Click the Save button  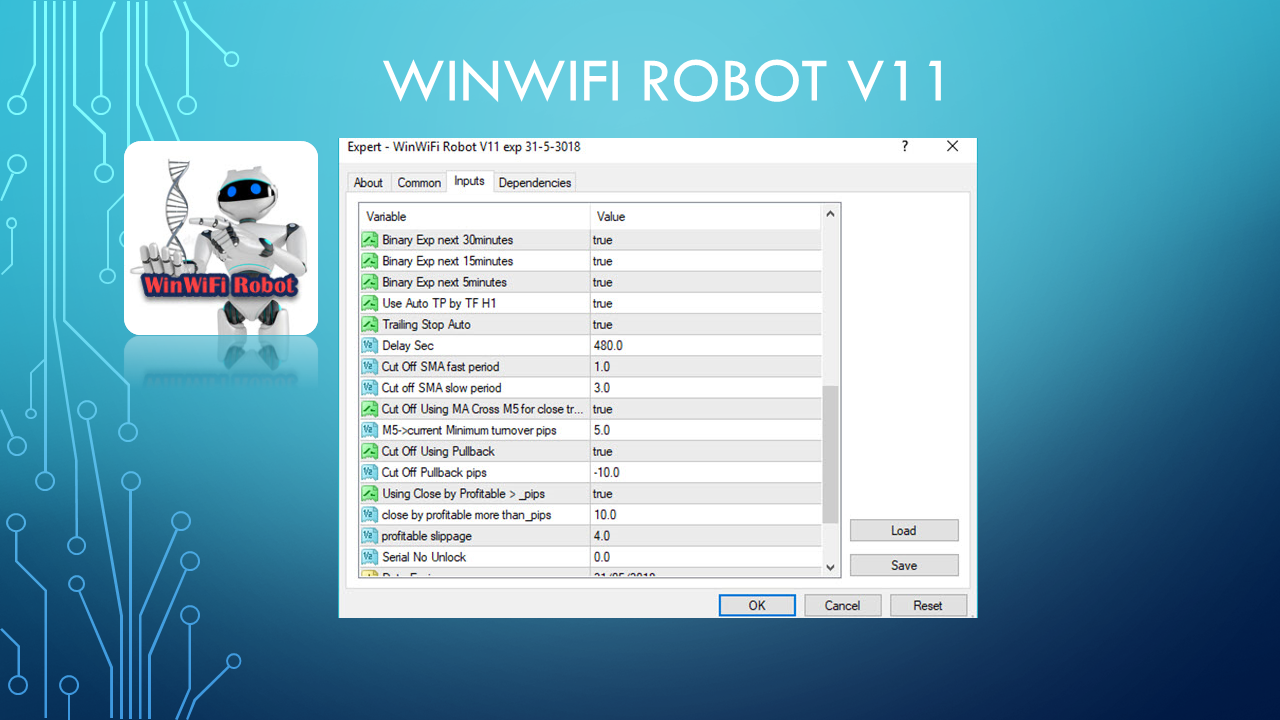pyautogui.click(x=904, y=565)
